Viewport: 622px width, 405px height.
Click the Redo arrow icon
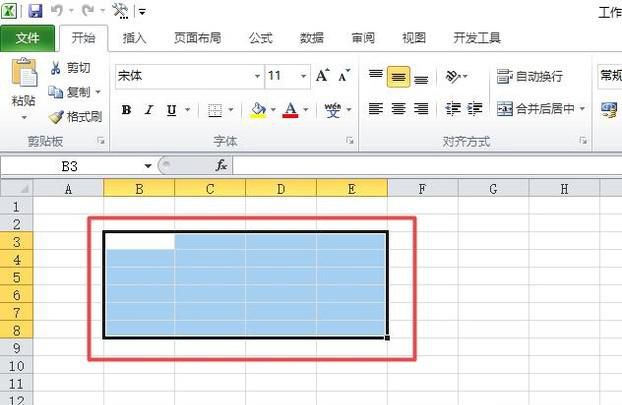(x=87, y=11)
